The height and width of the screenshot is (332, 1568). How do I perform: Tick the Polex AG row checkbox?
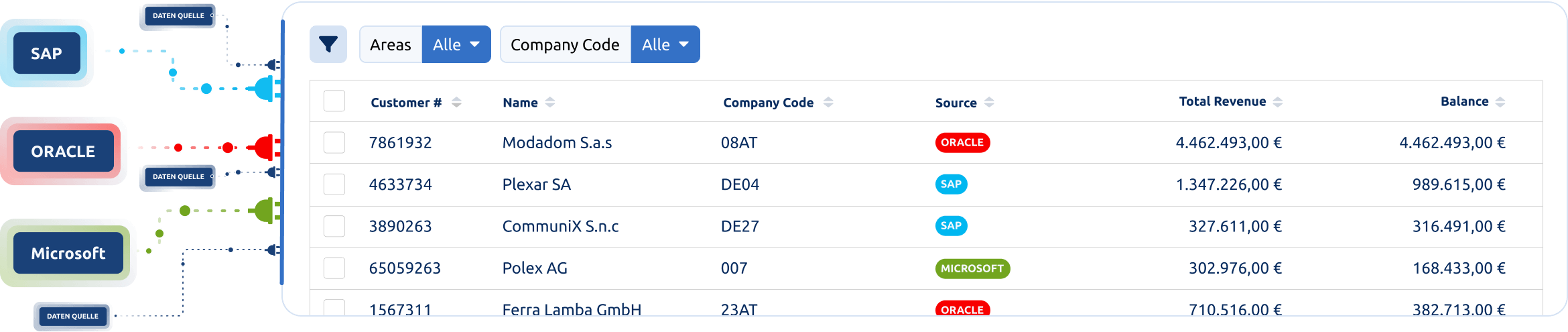pyautogui.click(x=334, y=268)
